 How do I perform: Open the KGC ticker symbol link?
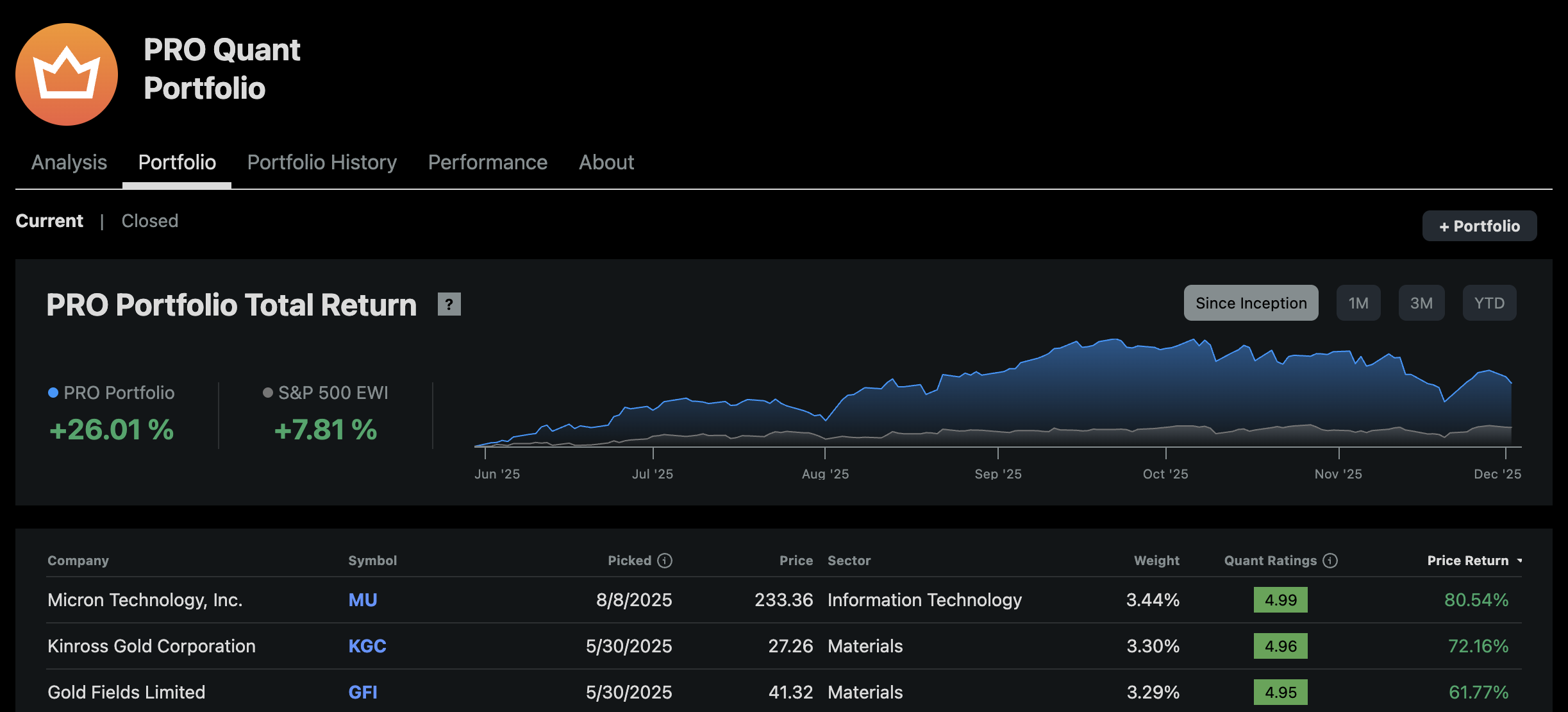(367, 646)
